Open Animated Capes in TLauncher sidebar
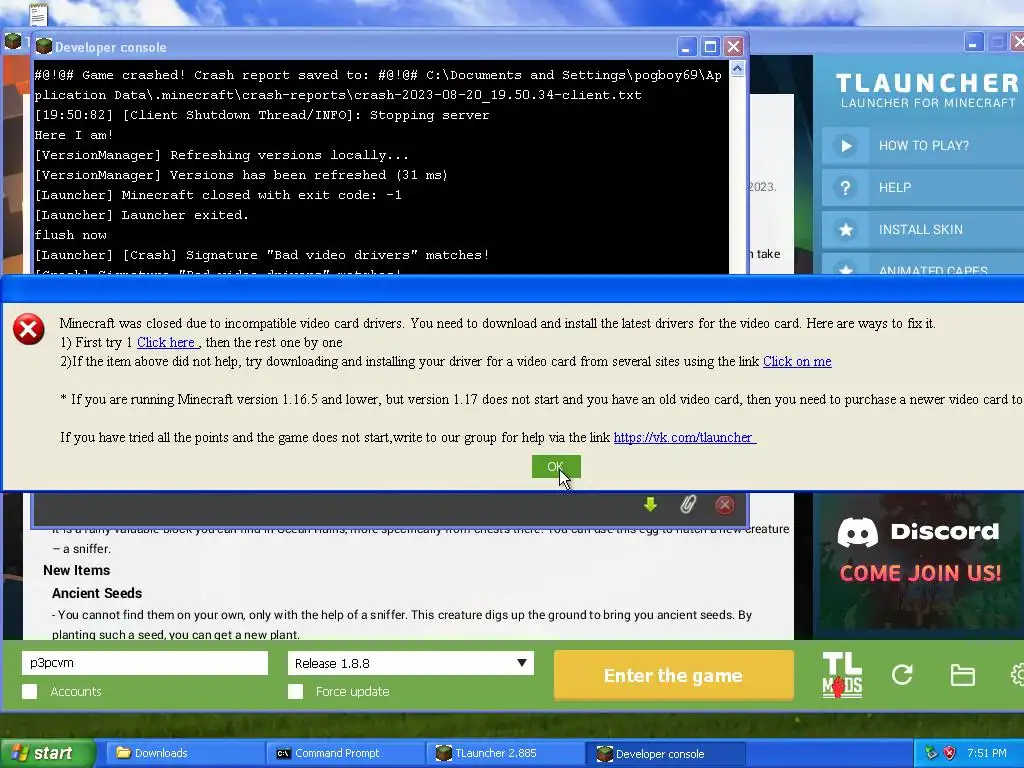The width and height of the screenshot is (1024, 768). point(923,266)
